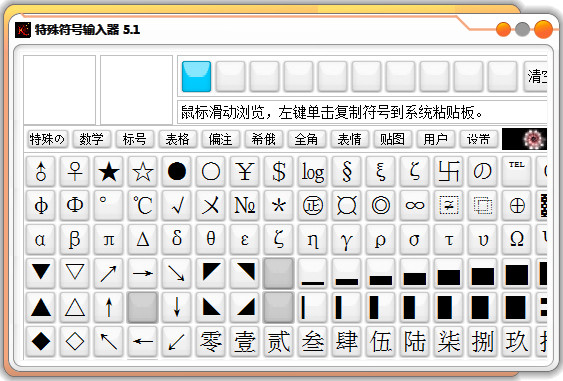Screen dimensions: 563x381
Task: Copy the section sign §
Action: (x=346, y=171)
